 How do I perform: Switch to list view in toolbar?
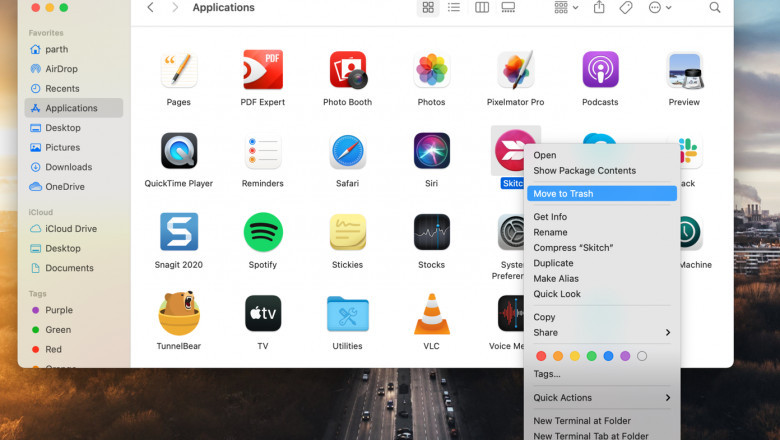click(454, 8)
